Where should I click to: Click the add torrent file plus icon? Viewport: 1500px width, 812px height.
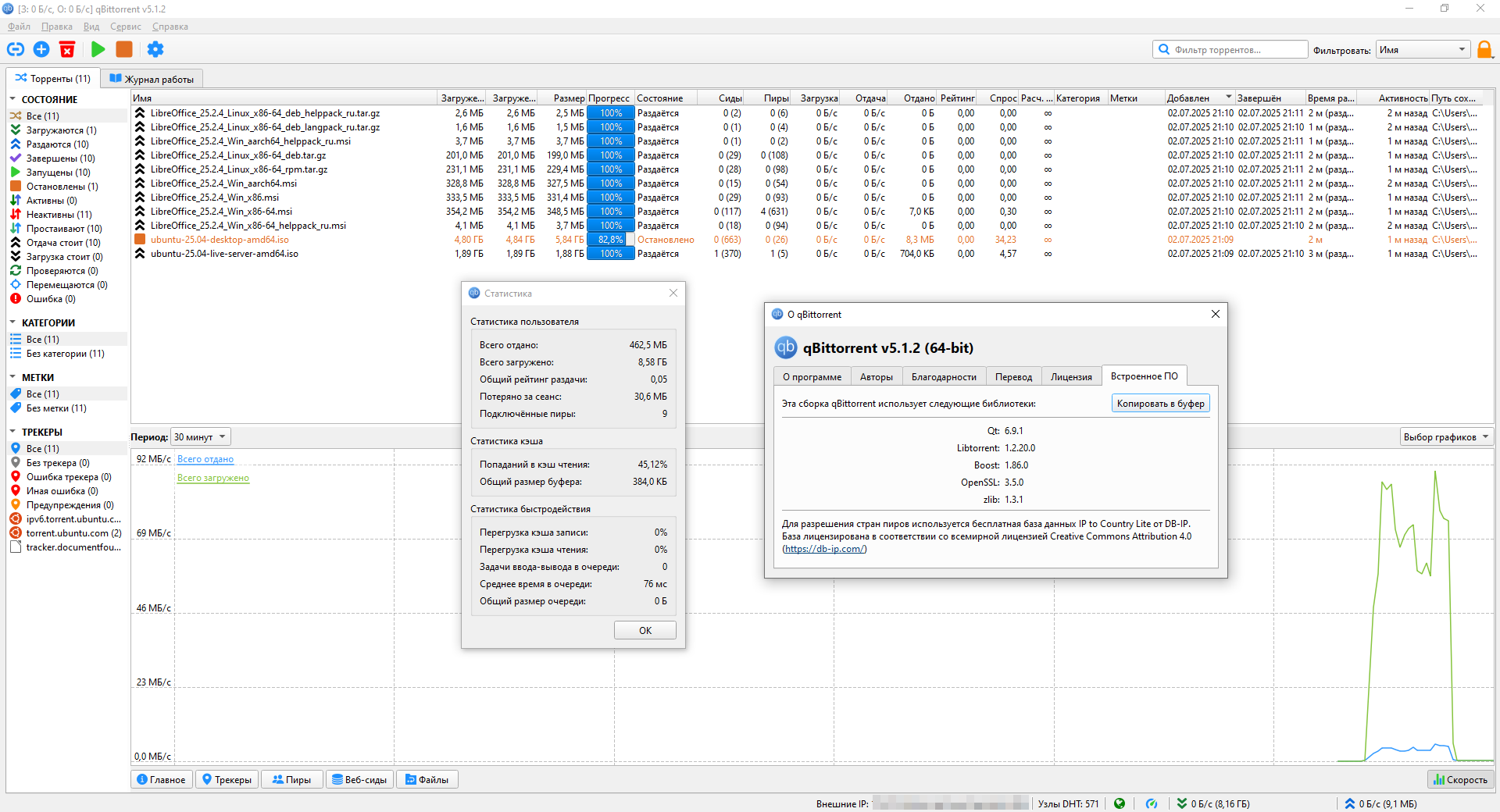point(41,49)
